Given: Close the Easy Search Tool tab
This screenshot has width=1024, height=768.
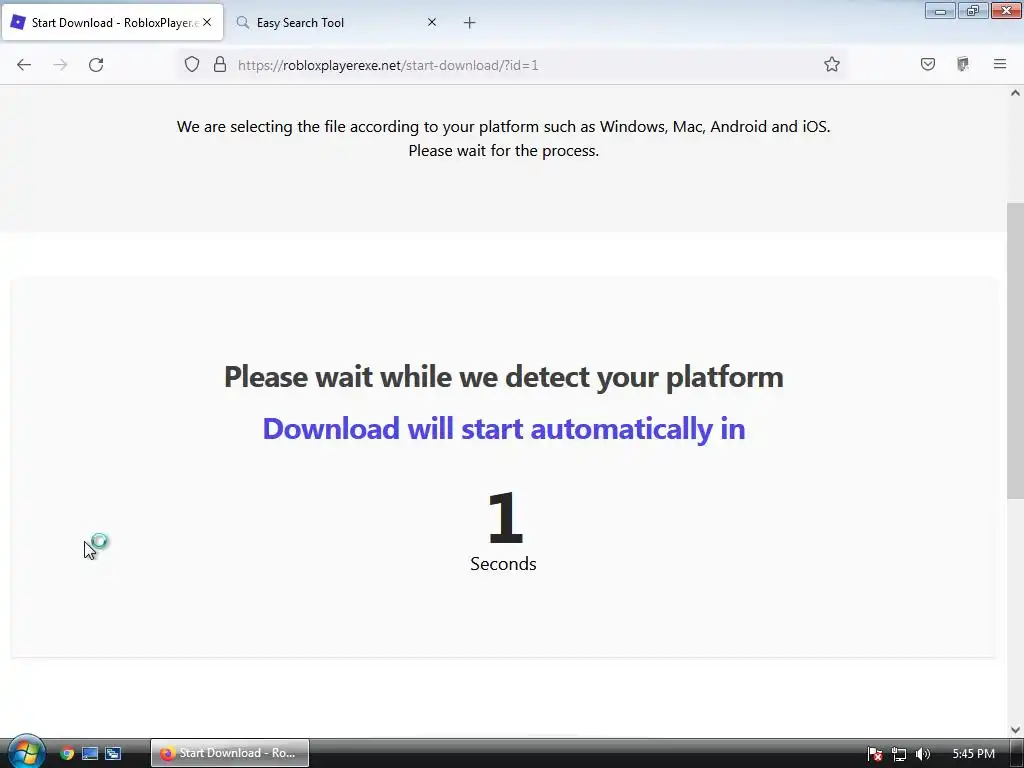Looking at the screenshot, I should coord(432,22).
